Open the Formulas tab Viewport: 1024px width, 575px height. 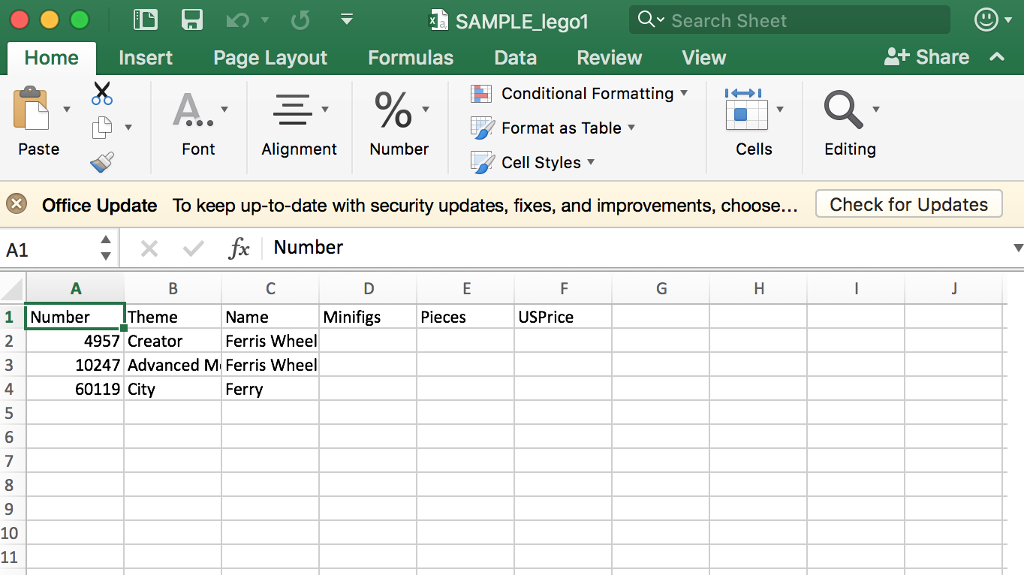click(x=411, y=58)
